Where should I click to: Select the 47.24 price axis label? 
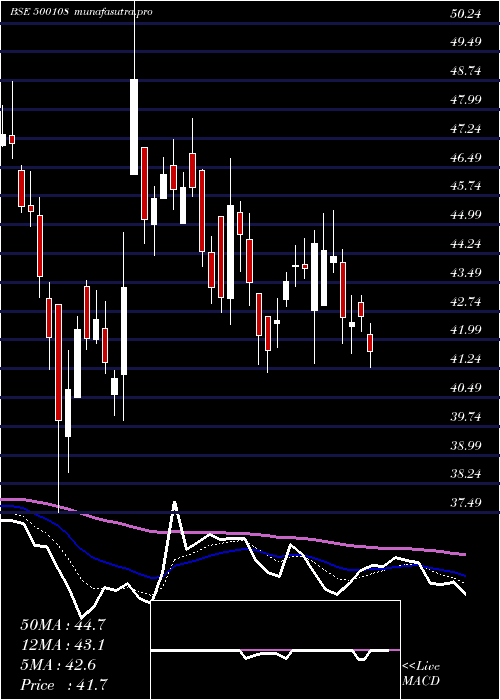465,129
